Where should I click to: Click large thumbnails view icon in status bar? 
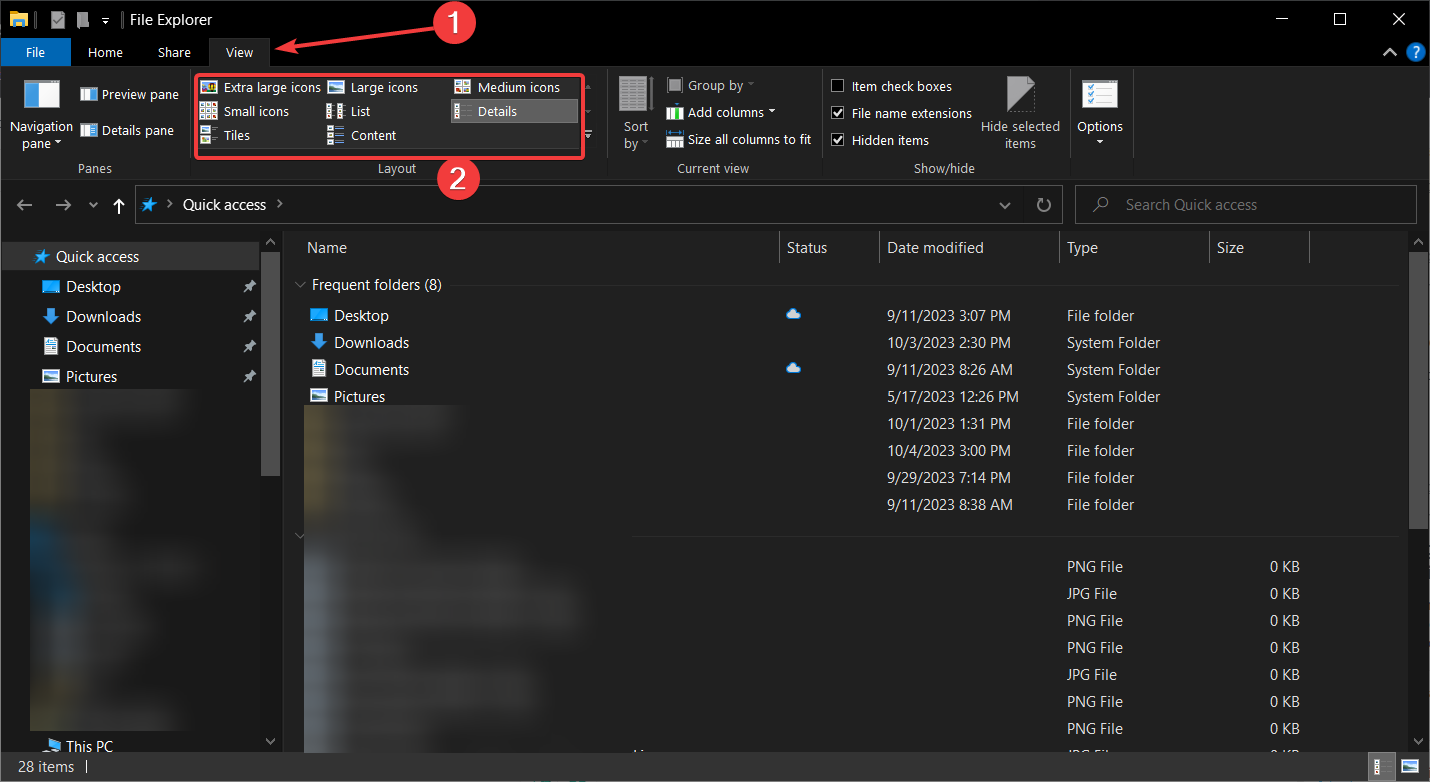1408,767
